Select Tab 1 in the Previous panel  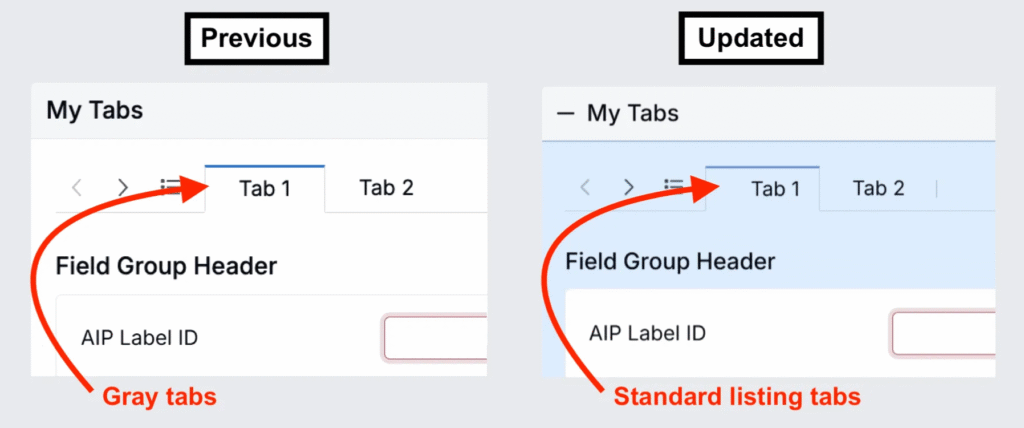click(x=264, y=189)
